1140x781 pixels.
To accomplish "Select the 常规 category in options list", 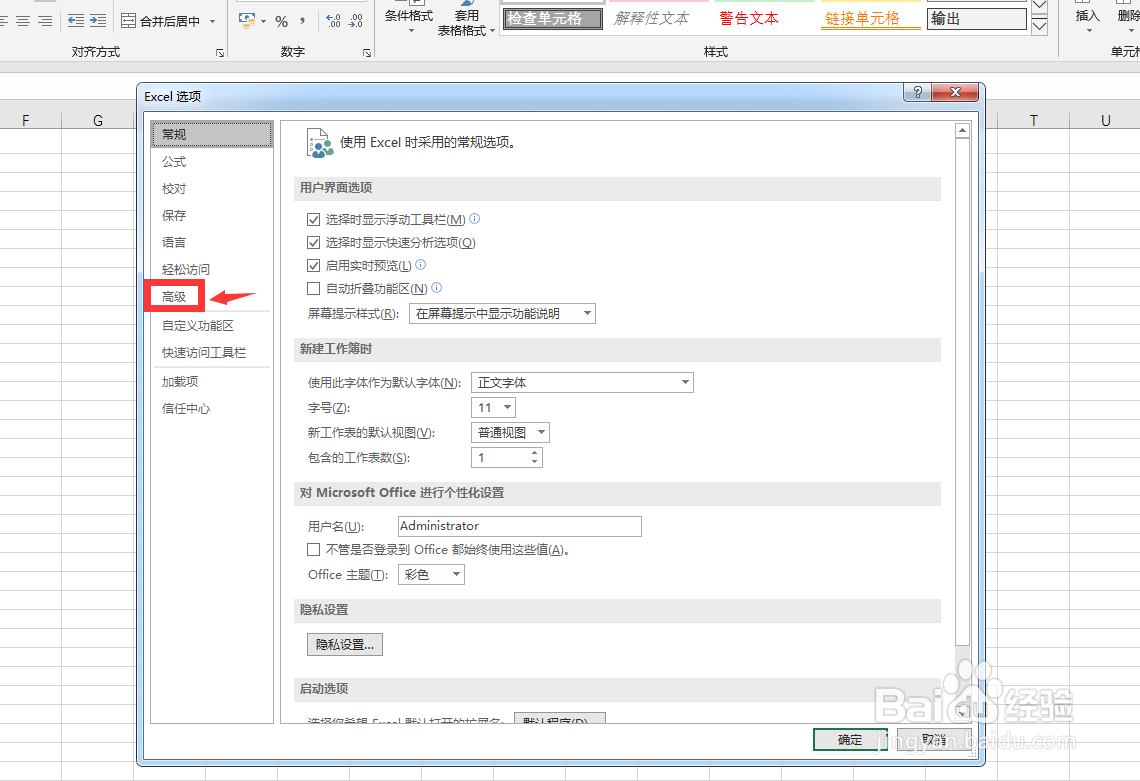I will tap(212, 135).
